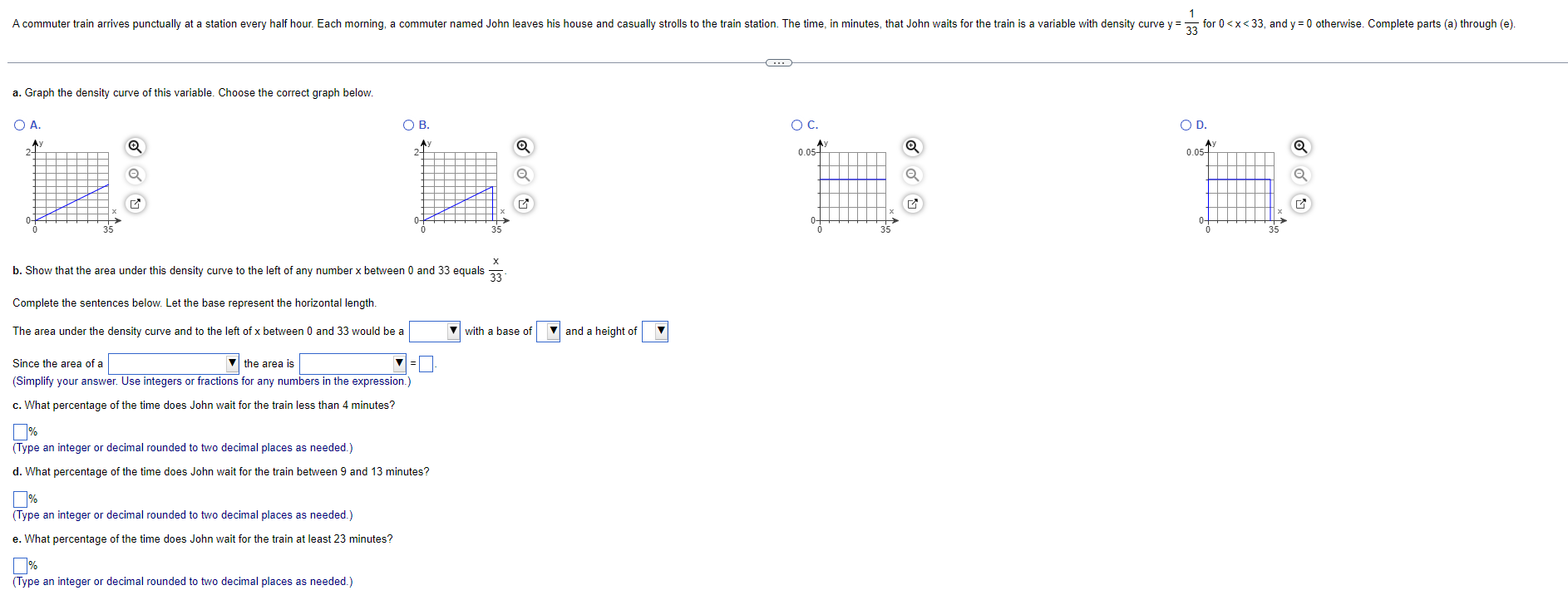The image size is (1568, 605).
Task: Open graph A in a larger view
Action: (135, 203)
